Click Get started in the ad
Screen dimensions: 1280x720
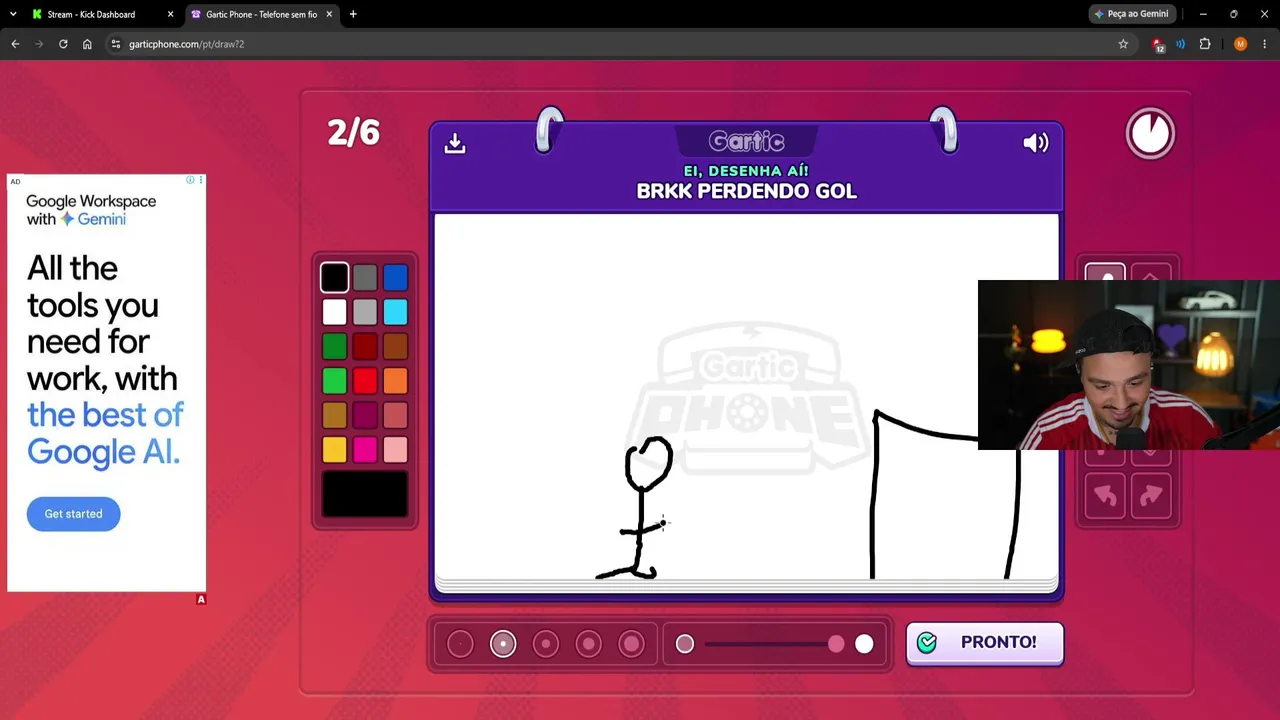(x=73, y=514)
